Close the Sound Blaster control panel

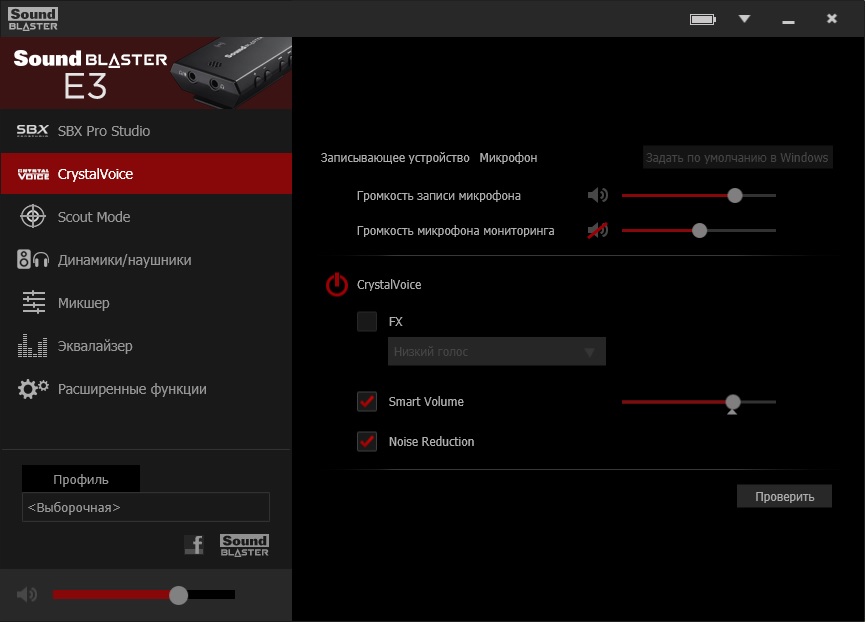[x=832, y=19]
